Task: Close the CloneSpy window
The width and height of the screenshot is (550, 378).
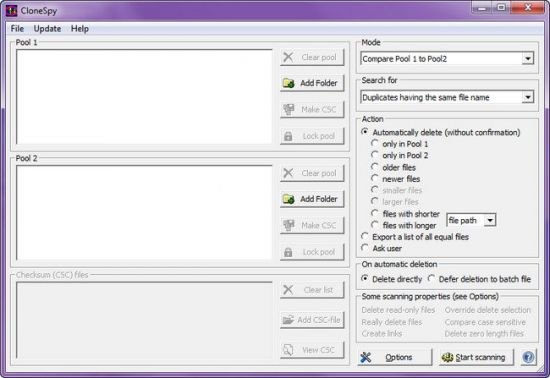Action: point(528,7)
